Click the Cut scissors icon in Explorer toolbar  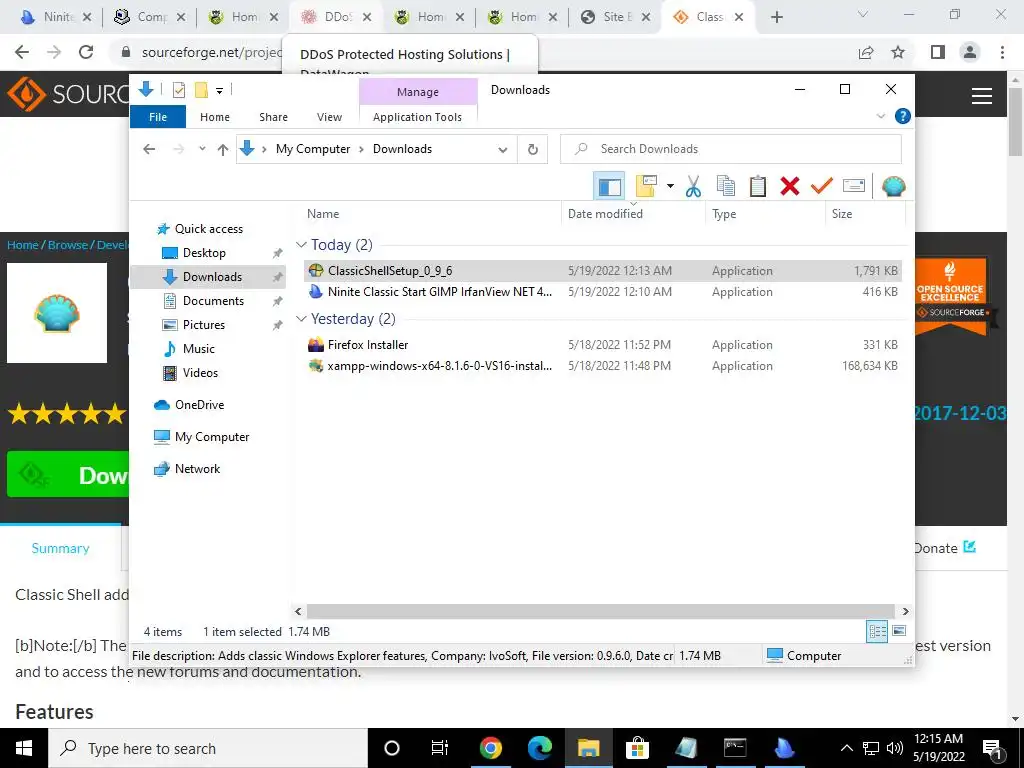tap(693, 187)
